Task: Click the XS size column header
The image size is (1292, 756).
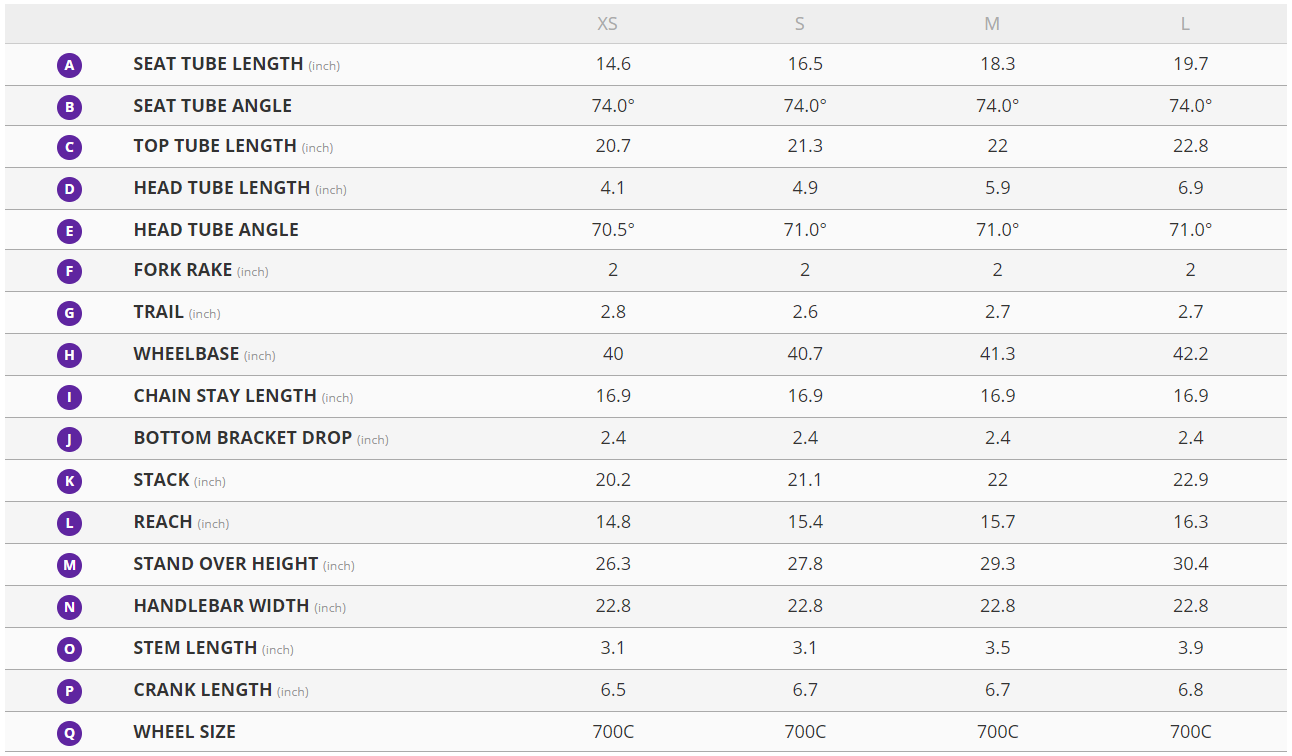Action: click(x=607, y=24)
